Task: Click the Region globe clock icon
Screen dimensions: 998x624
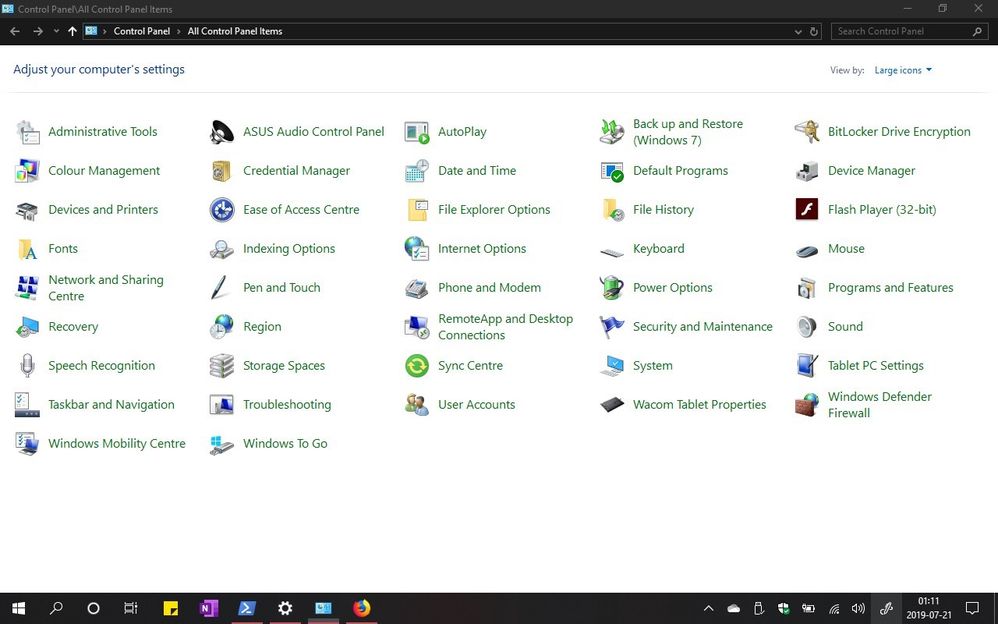Action: (222, 327)
